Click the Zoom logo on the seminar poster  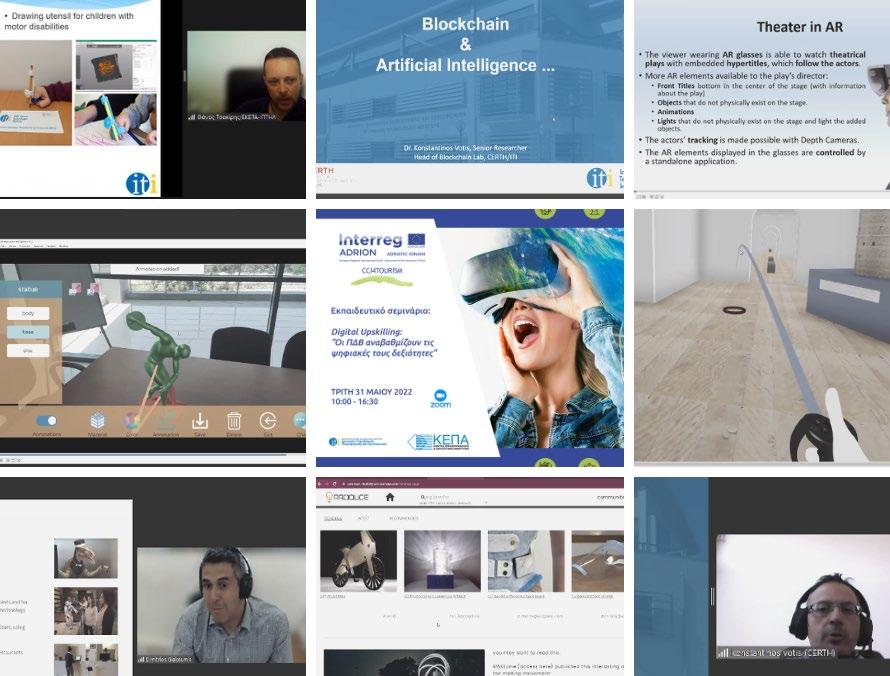pyautogui.click(x=440, y=398)
